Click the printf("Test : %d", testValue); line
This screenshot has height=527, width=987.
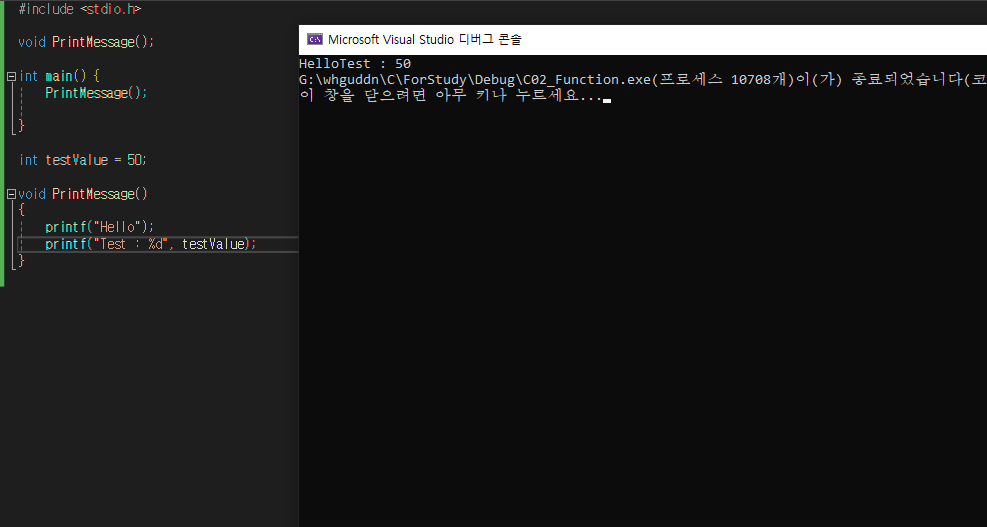coord(151,244)
